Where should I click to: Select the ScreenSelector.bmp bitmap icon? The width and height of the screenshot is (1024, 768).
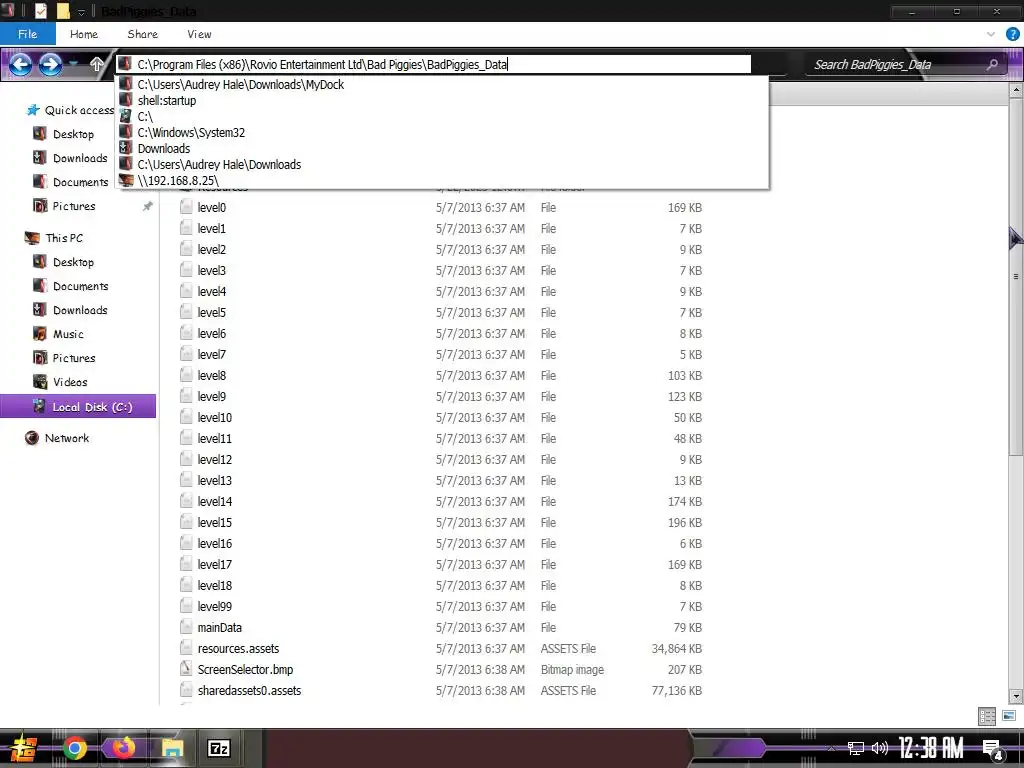186,669
